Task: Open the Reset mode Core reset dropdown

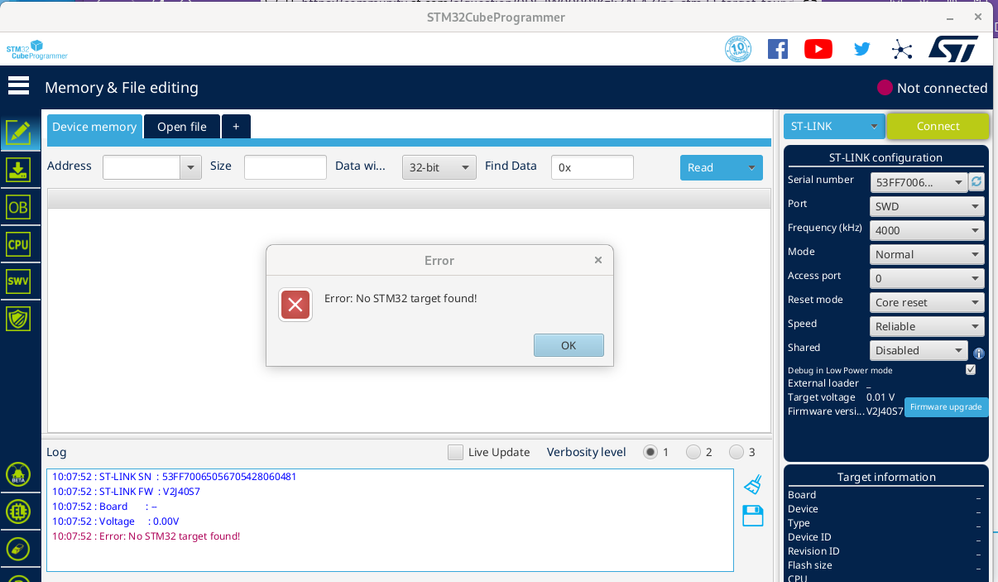Action: pyautogui.click(x=927, y=302)
